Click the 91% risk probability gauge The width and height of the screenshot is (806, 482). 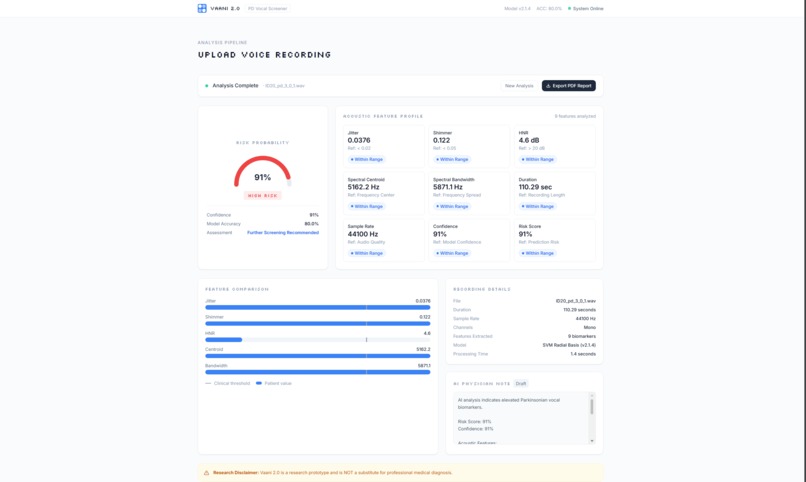pyautogui.click(x=263, y=172)
